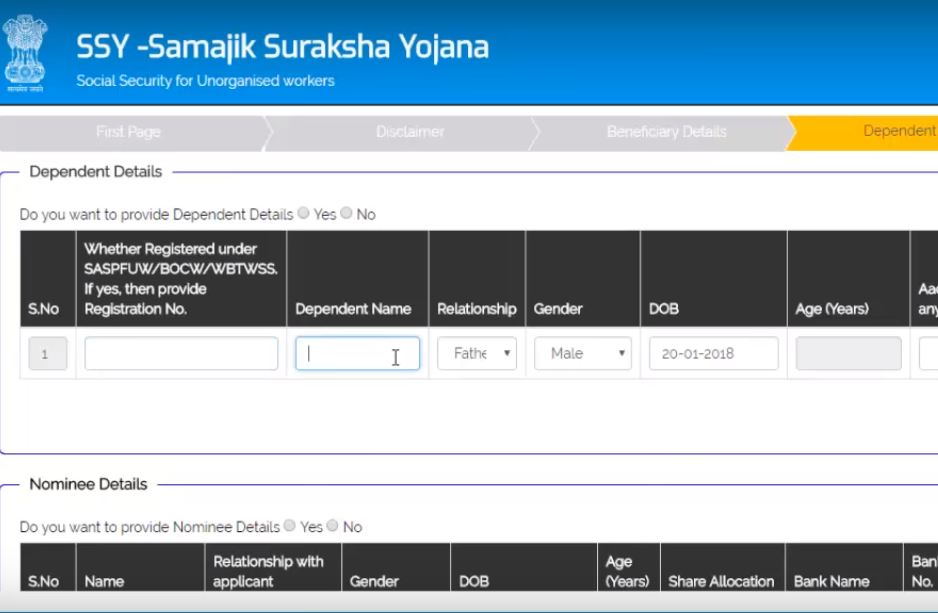The image size is (938, 613).
Task: Switch to the Disclaimer step
Action: (x=410, y=132)
